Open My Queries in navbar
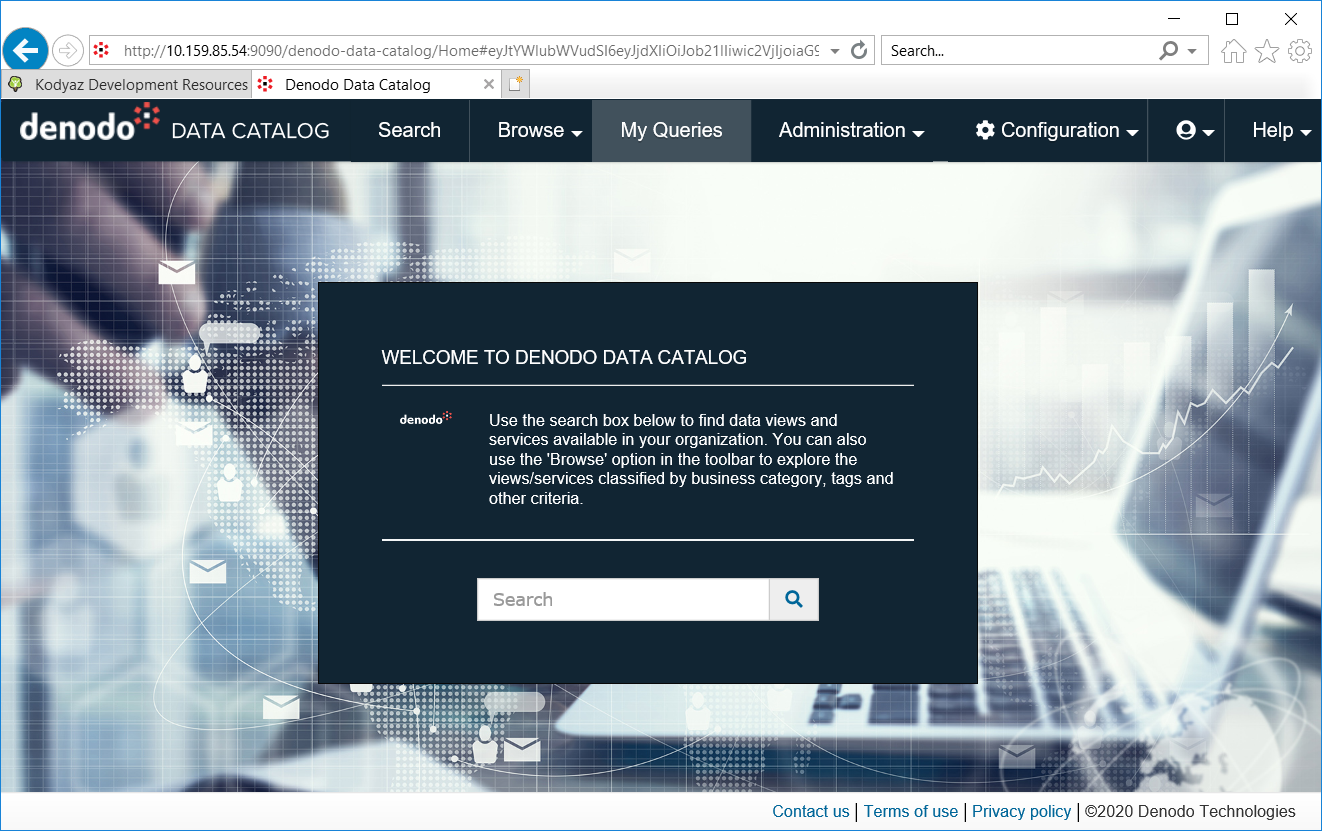This screenshot has width=1322, height=831. [671, 130]
